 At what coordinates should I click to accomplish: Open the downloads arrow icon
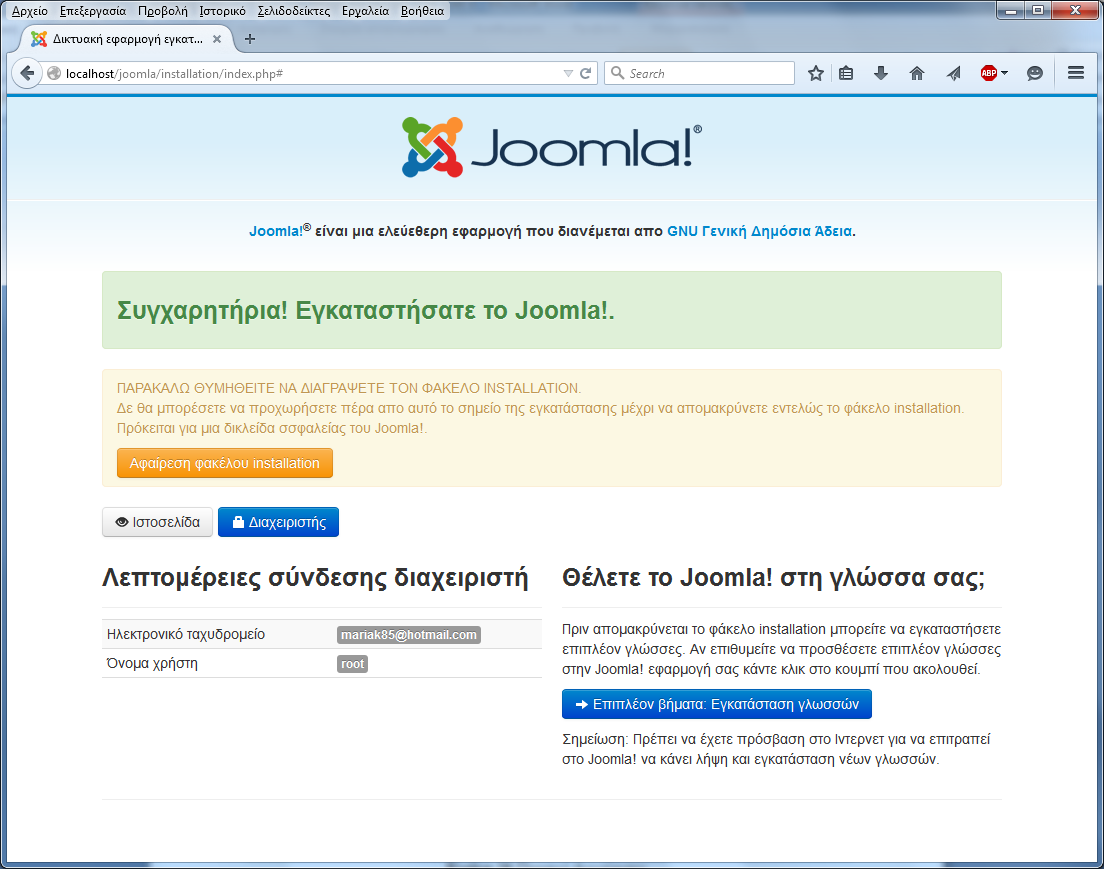[x=881, y=73]
